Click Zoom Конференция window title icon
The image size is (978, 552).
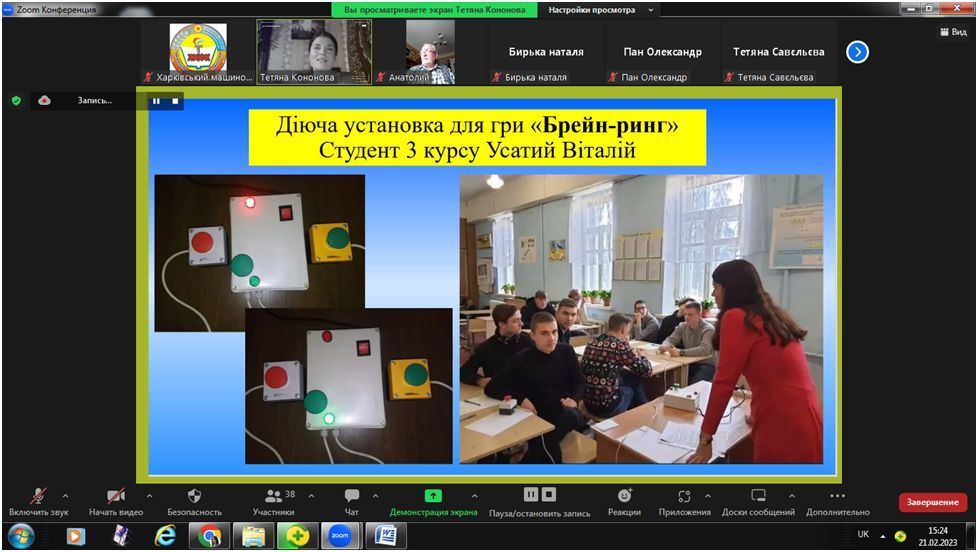pyautogui.click(x=8, y=9)
